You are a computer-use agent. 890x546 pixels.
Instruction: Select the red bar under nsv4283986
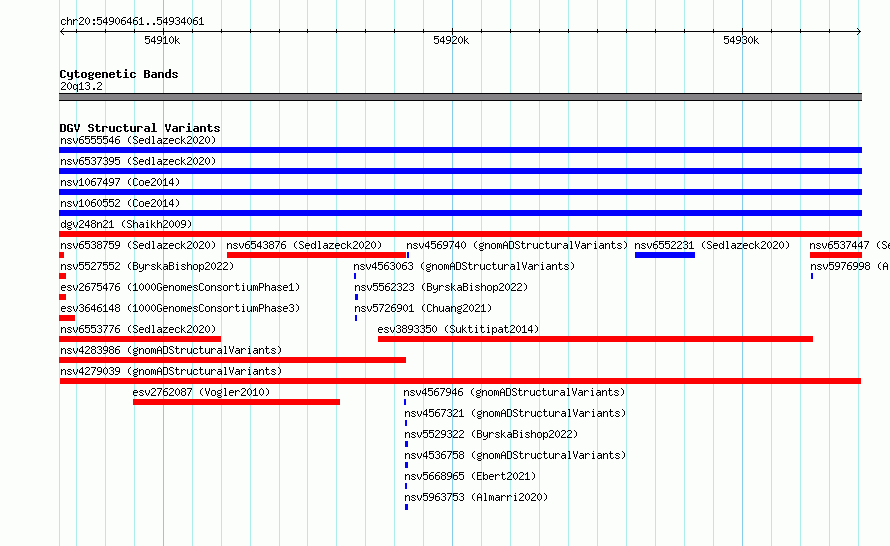232,360
